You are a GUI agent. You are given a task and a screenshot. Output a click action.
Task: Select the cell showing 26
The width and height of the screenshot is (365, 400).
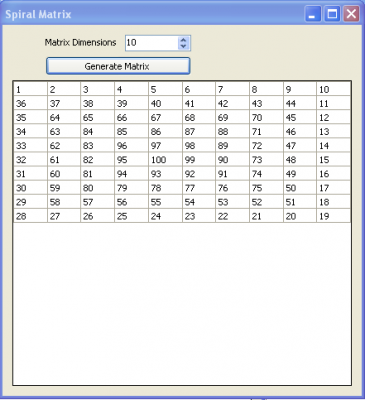pyautogui.click(x=98, y=216)
